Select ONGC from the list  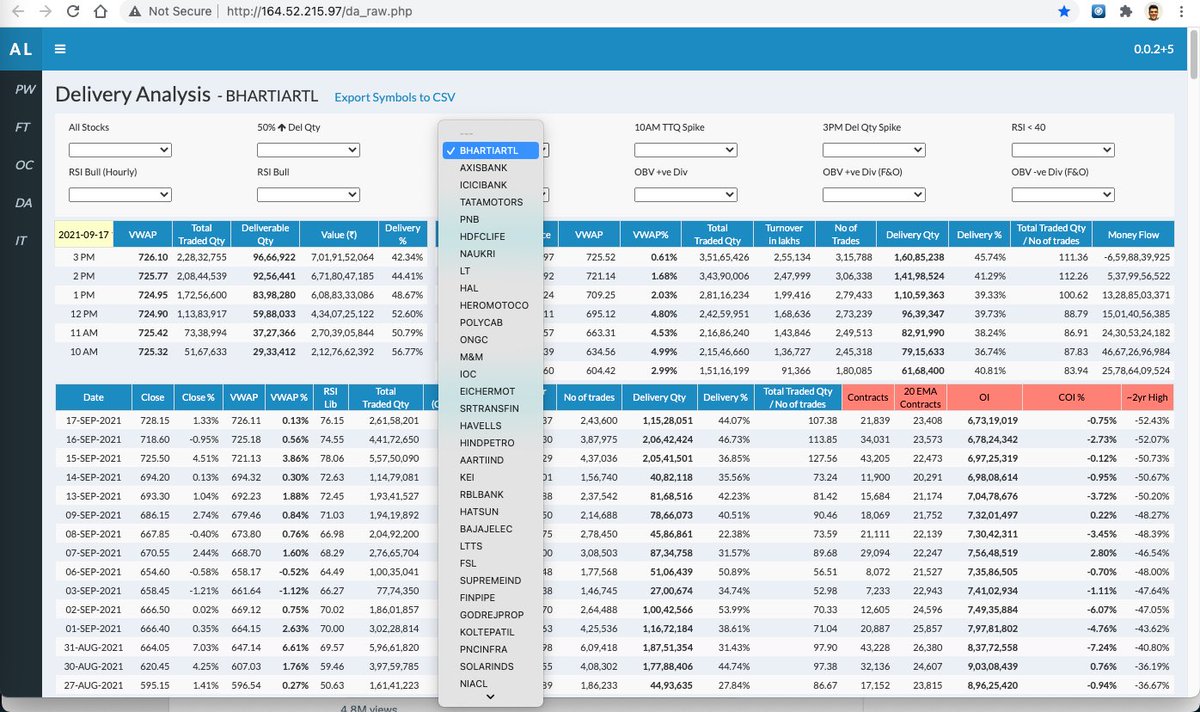(x=491, y=340)
